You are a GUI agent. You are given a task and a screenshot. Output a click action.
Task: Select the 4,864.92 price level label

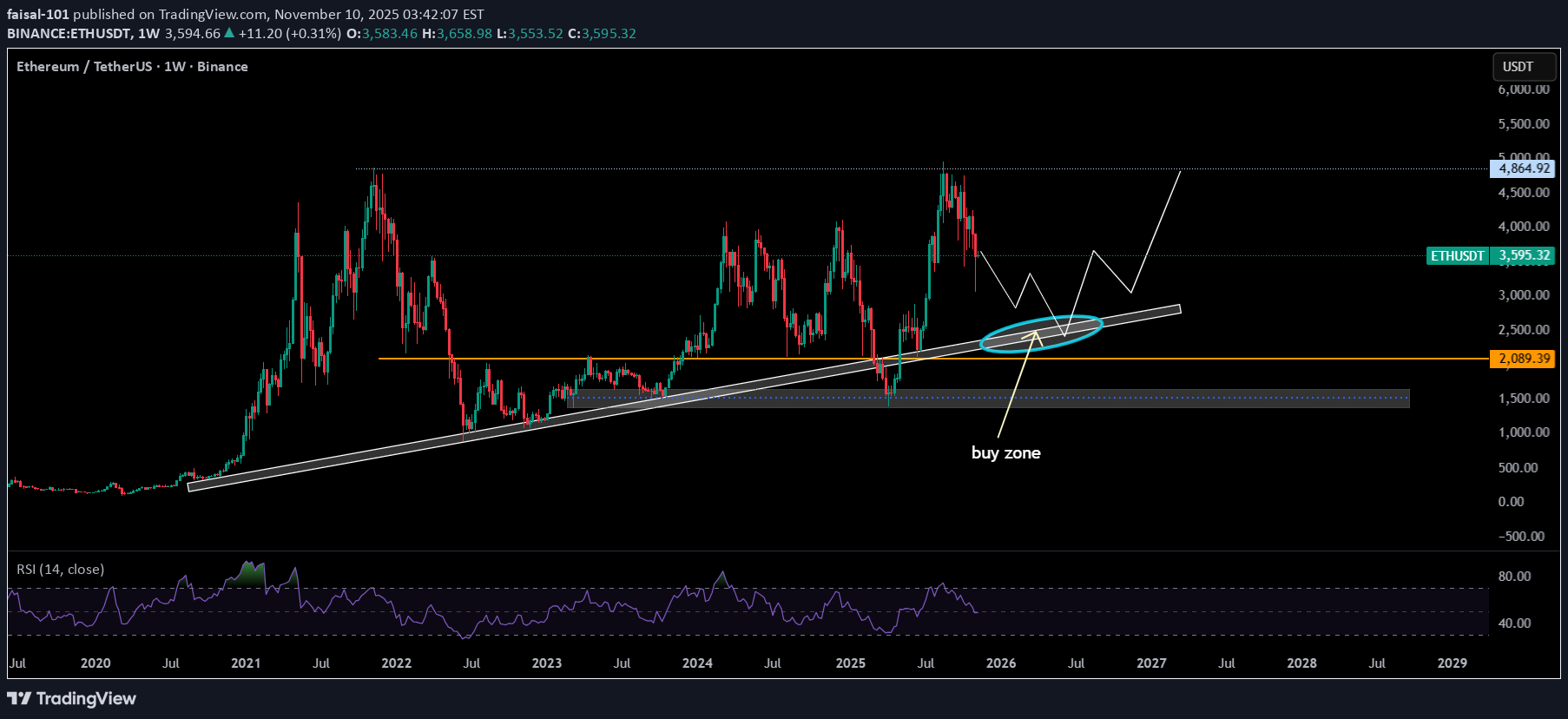(1523, 168)
